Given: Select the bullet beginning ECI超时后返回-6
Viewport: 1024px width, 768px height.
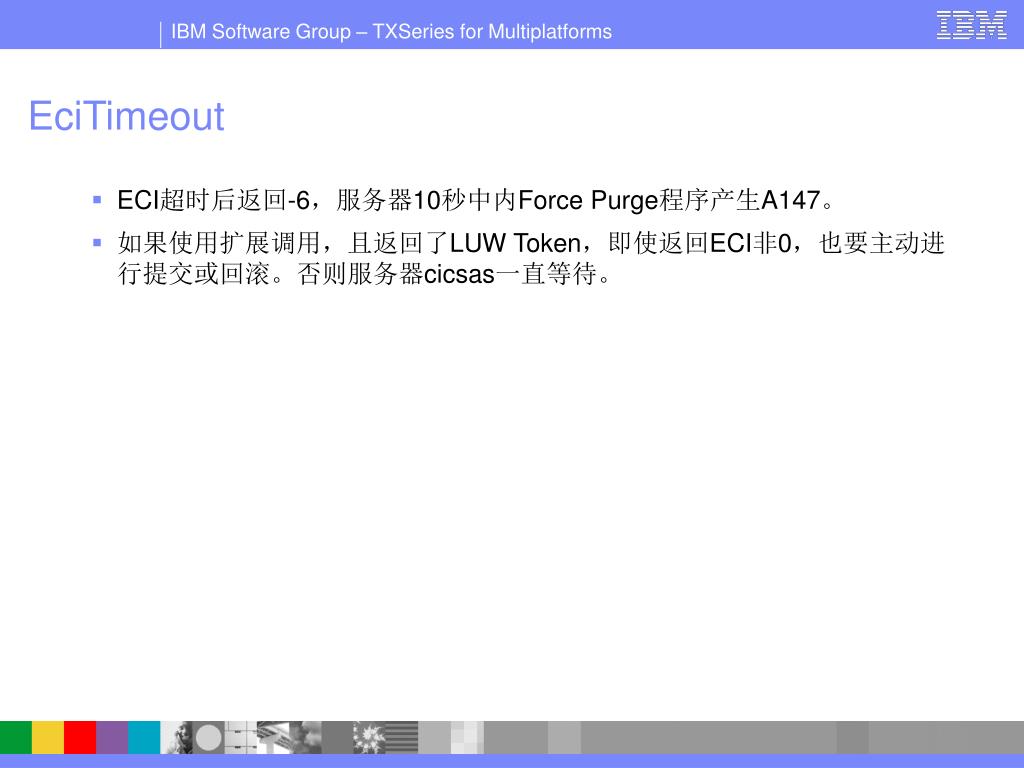Looking at the screenshot, I should 476,200.
